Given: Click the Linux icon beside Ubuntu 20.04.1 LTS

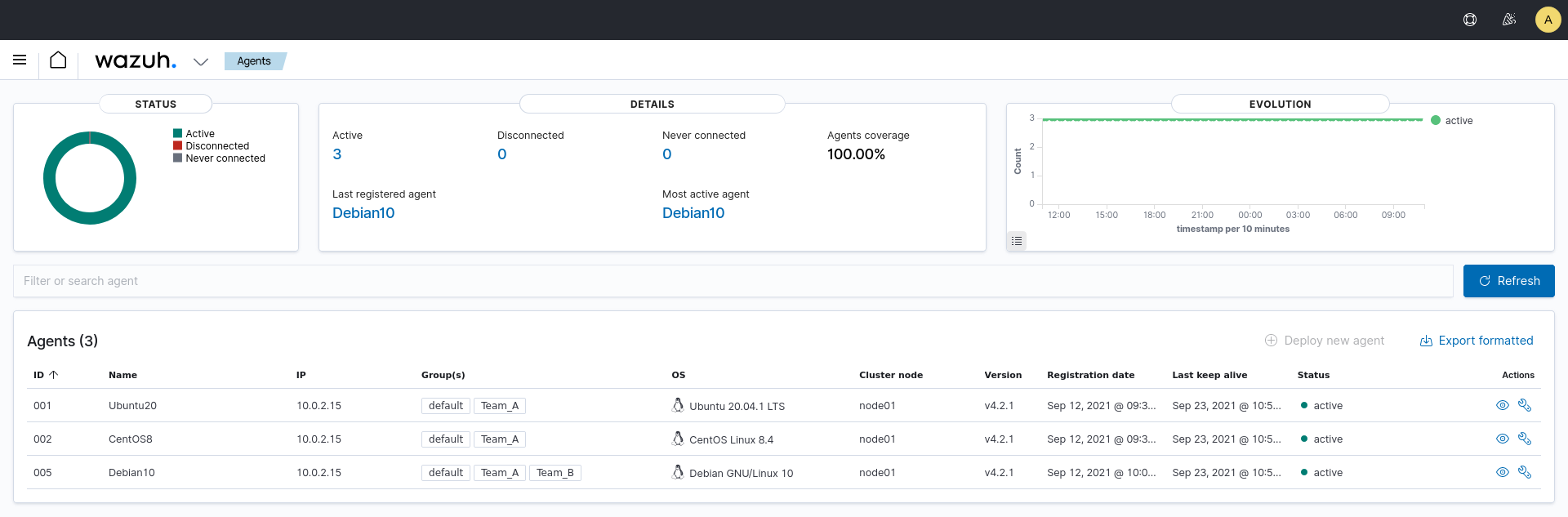Looking at the screenshot, I should (x=678, y=405).
